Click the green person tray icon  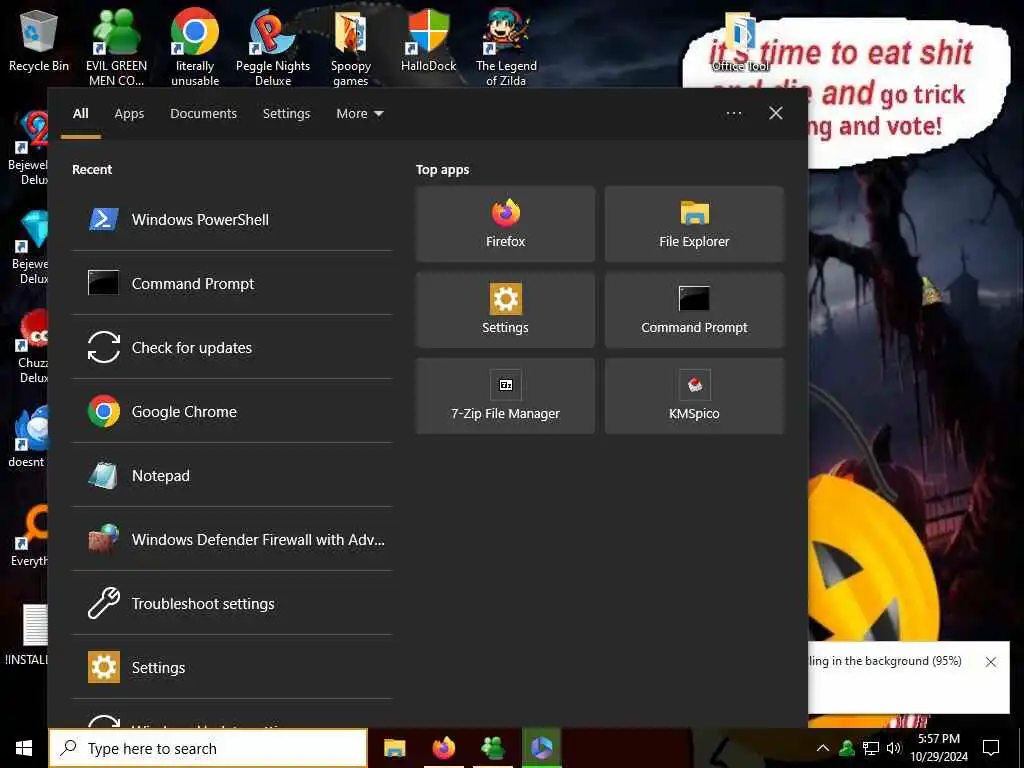click(847, 748)
